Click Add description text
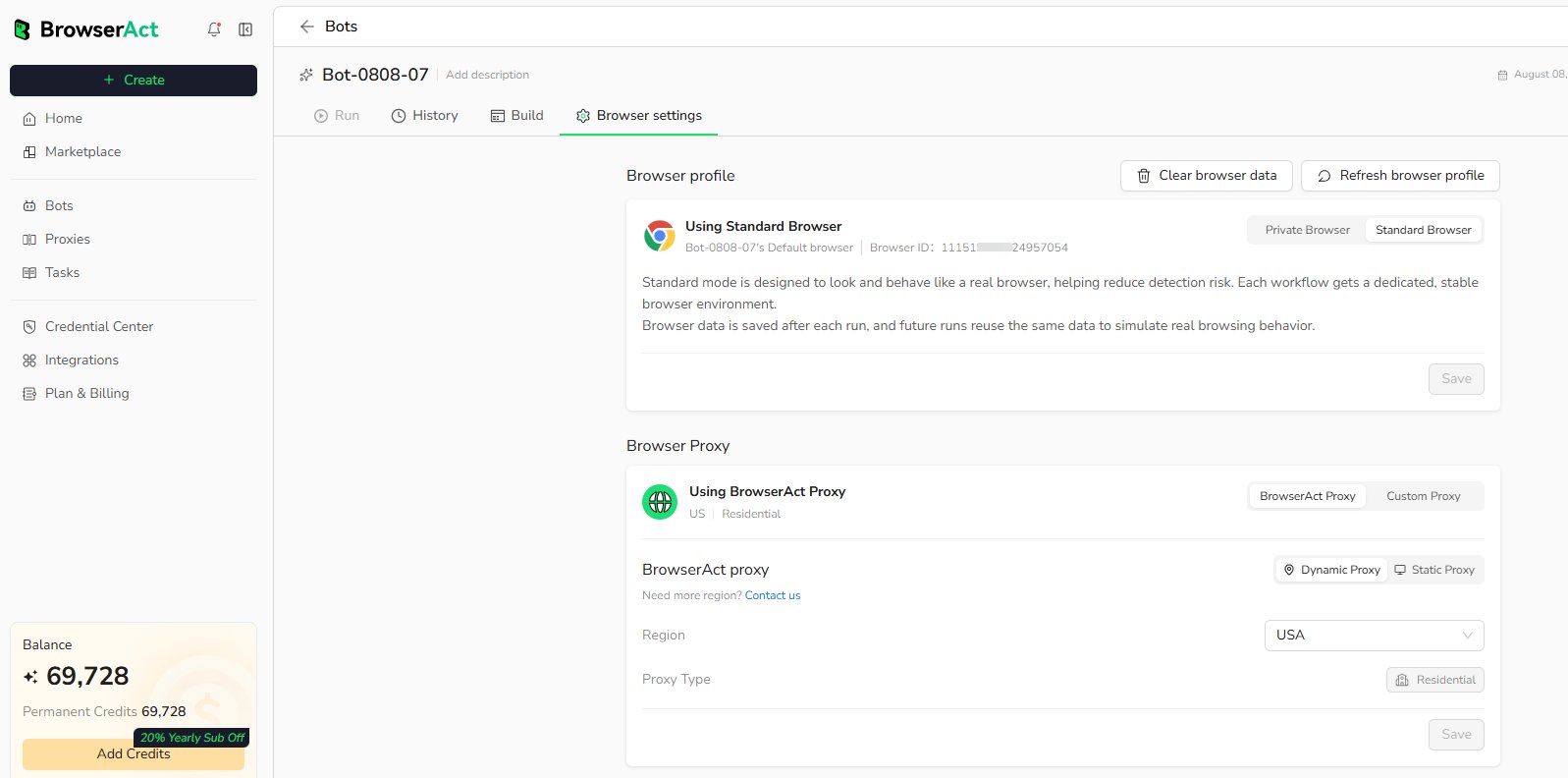 click(x=487, y=75)
